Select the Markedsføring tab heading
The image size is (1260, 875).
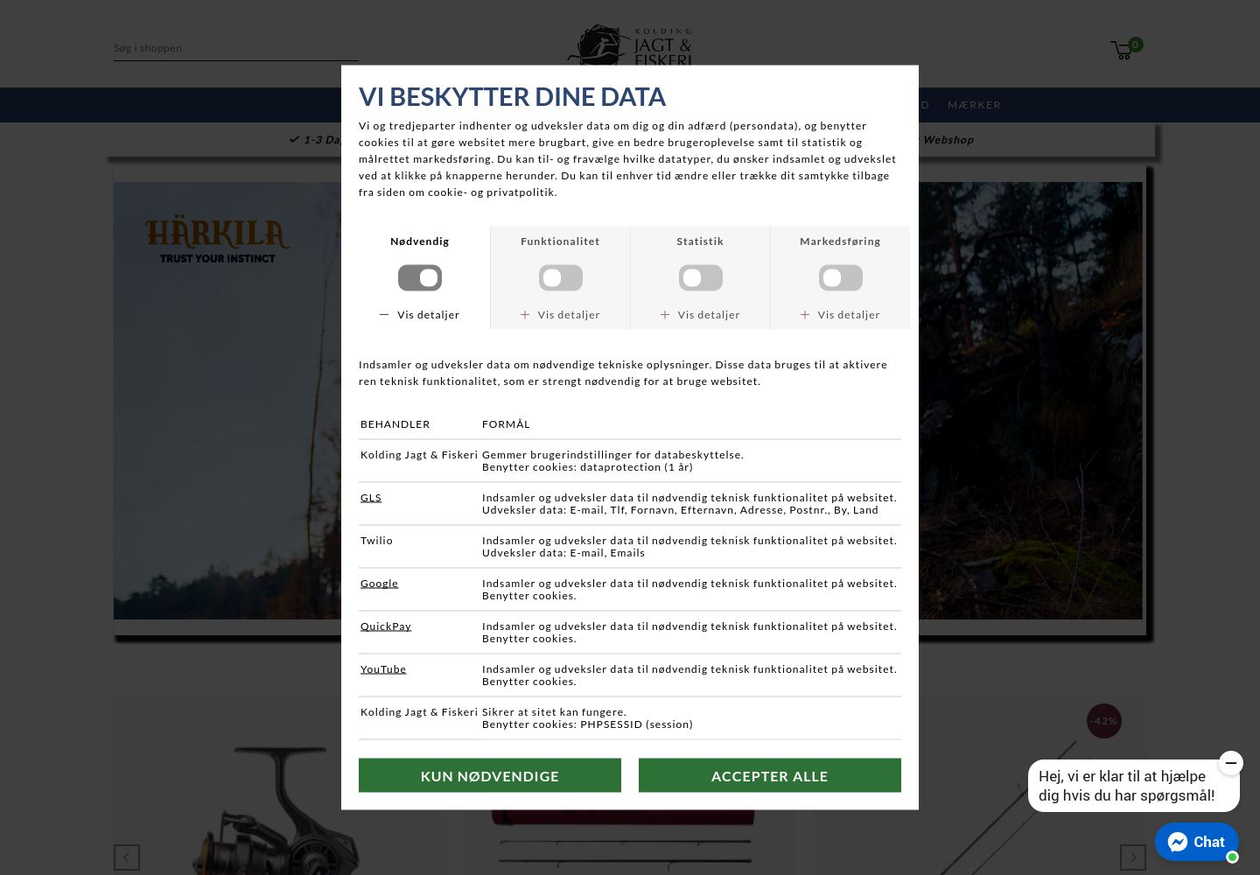840,241
